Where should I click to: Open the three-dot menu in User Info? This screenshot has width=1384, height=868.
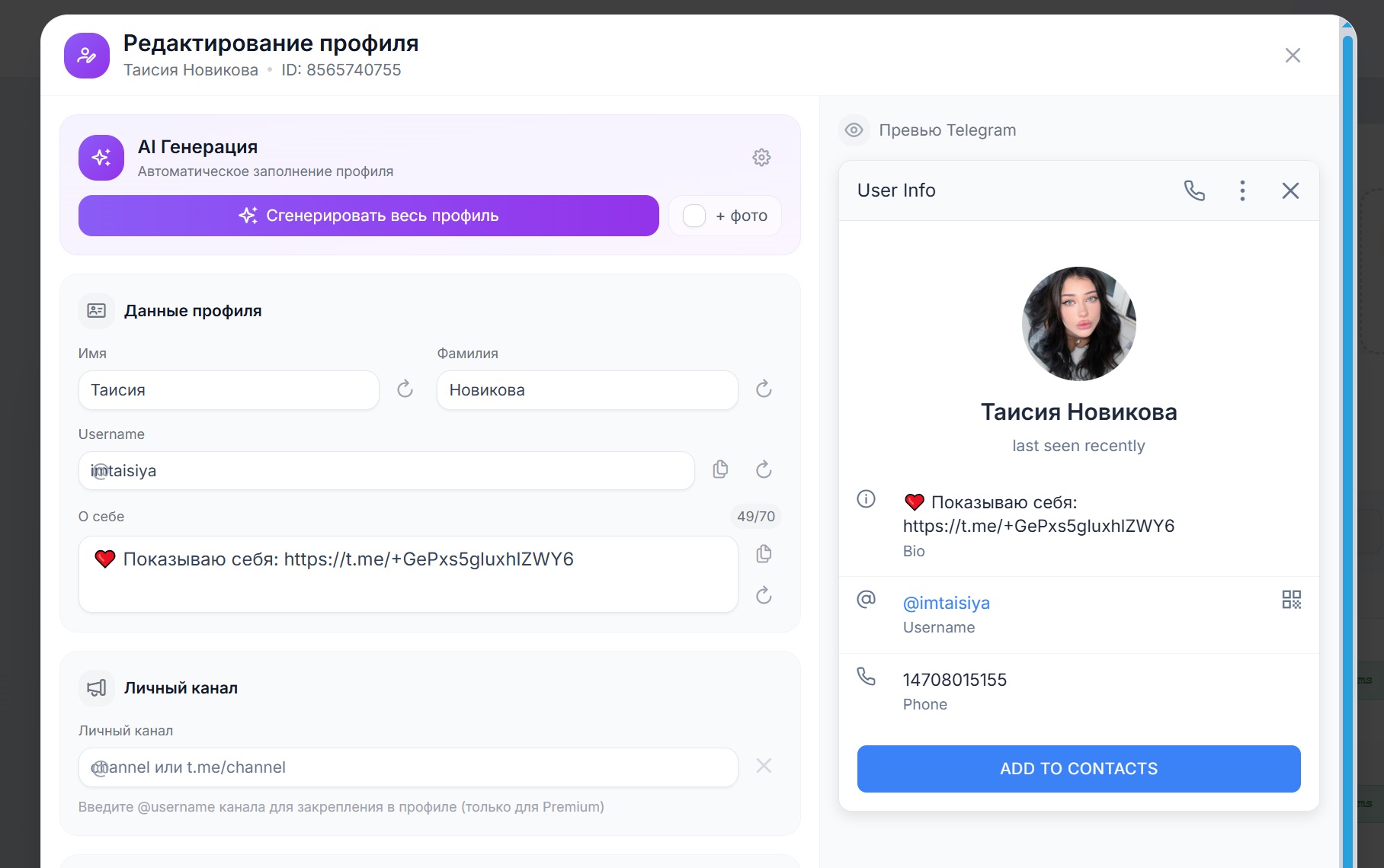coord(1242,191)
